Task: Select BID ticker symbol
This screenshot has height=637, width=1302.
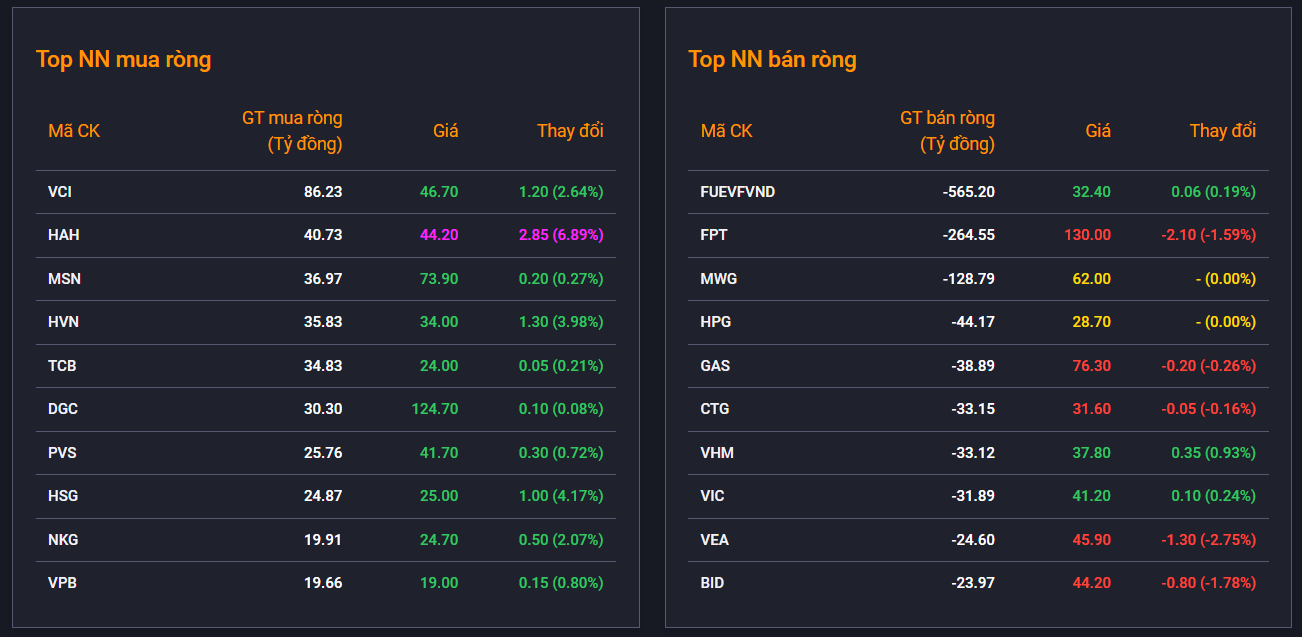Action: (x=712, y=583)
